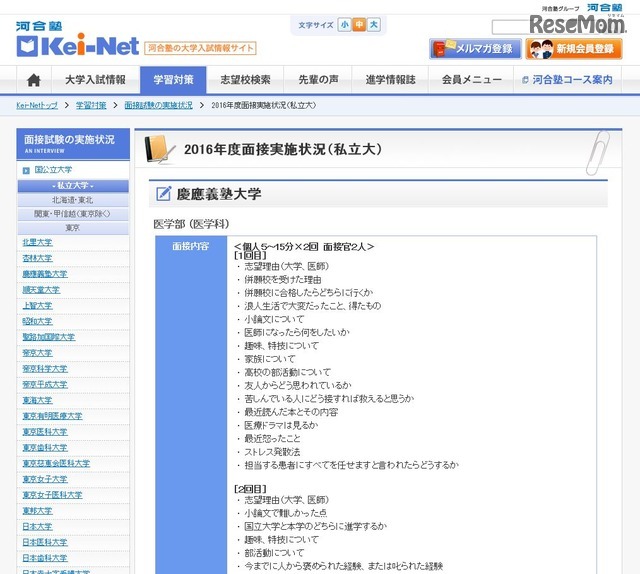Screen dimensions: 640x574
Task: Open 東海大学 link
Action: pos(37,400)
